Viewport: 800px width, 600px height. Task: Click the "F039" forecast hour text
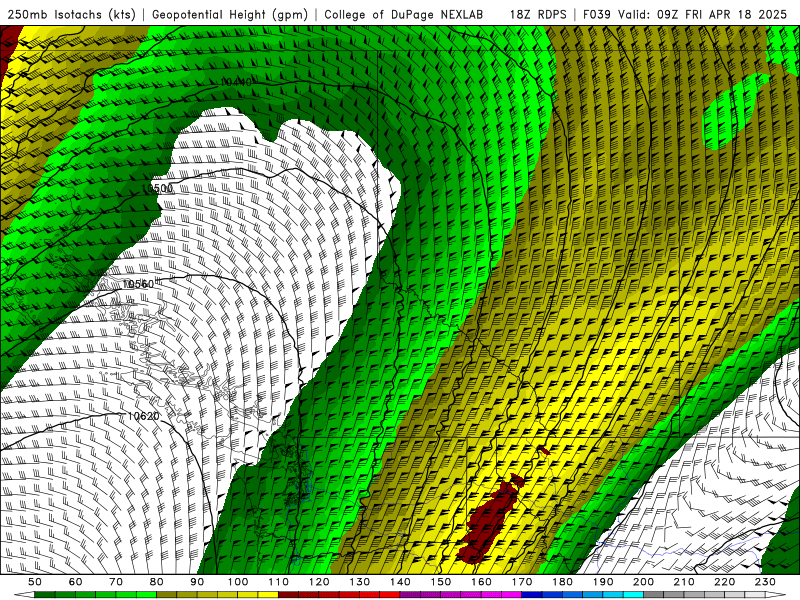coord(596,14)
